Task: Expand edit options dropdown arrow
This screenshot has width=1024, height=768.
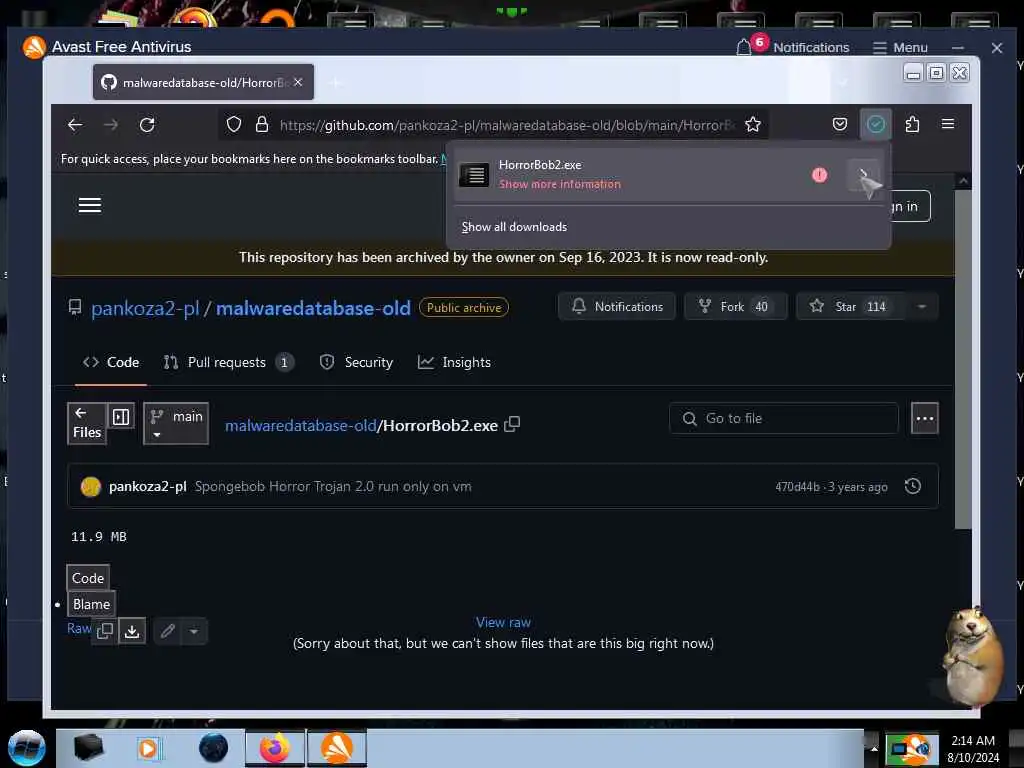Action: tap(194, 631)
